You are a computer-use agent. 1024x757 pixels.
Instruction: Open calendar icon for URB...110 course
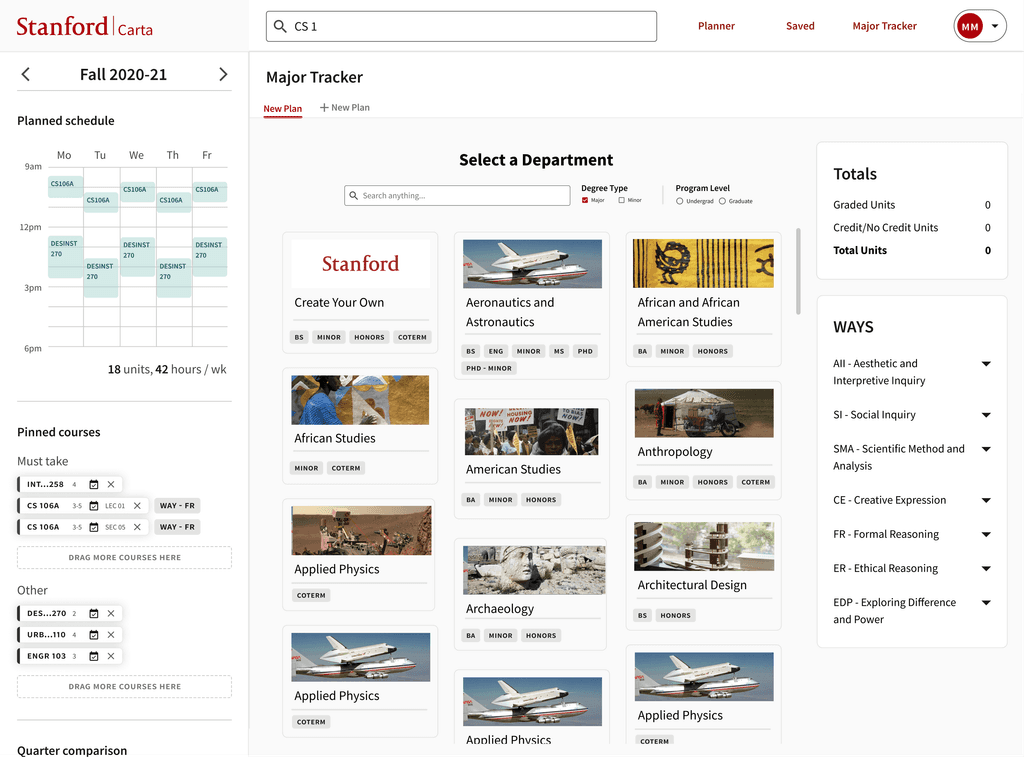pyautogui.click(x=94, y=635)
